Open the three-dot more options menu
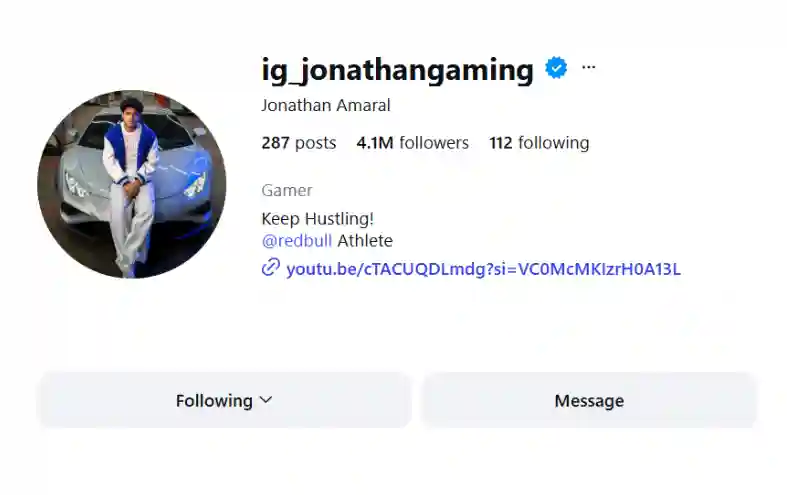This screenshot has width=787, height=495. pos(588,67)
